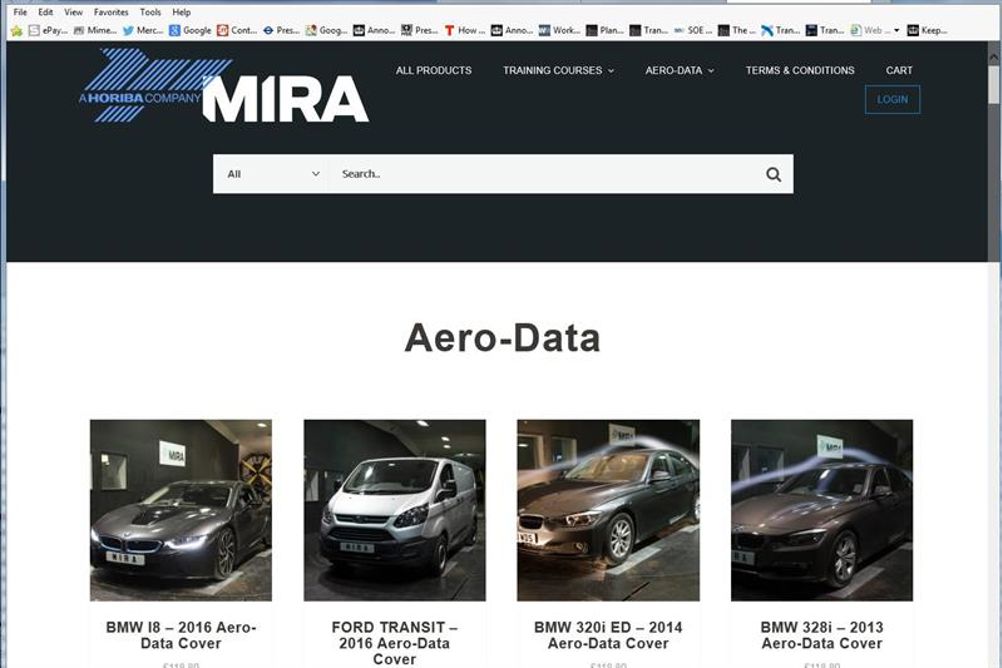The height and width of the screenshot is (668, 1002).
Task: Open the Web... favorite shortcut
Action: pyautogui.click(x=870, y=30)
